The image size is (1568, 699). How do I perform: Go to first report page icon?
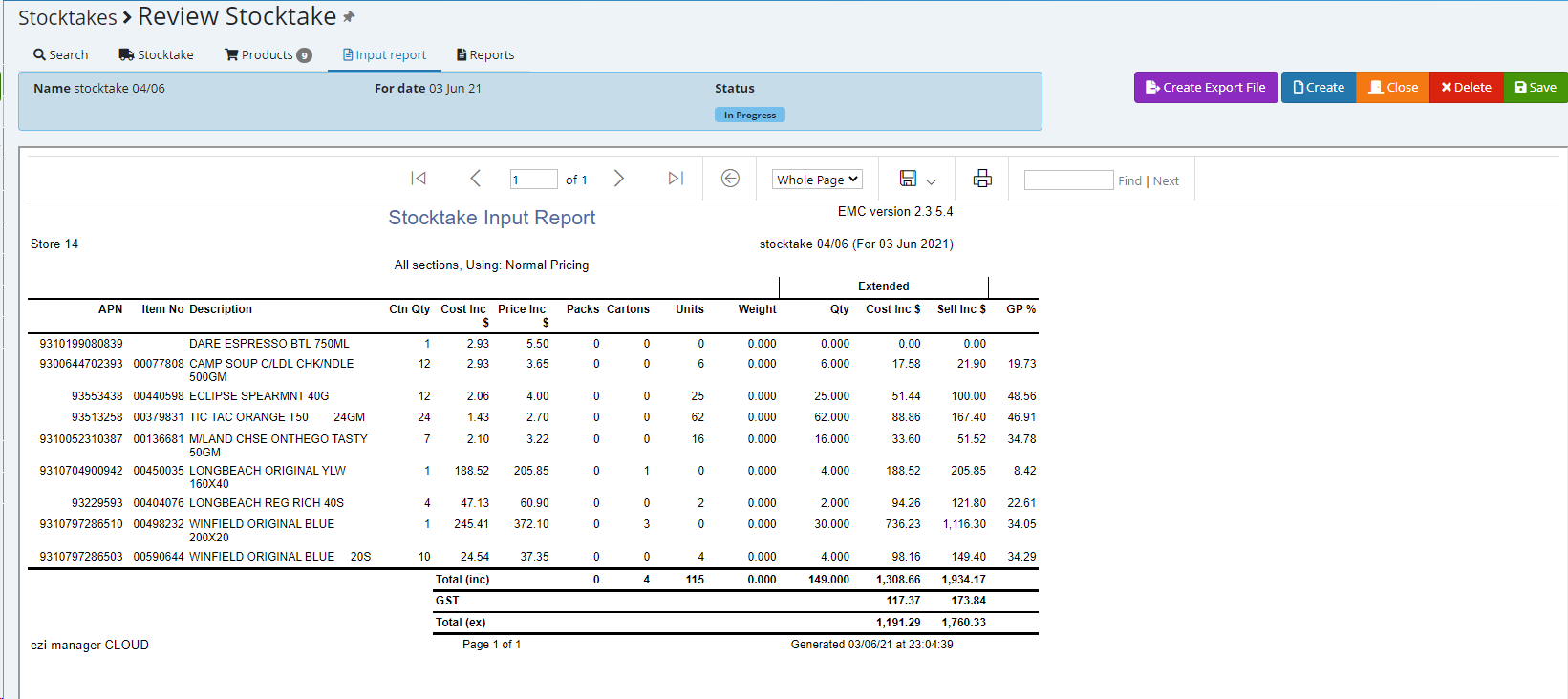pyautogui.click(x=419, y=179)
